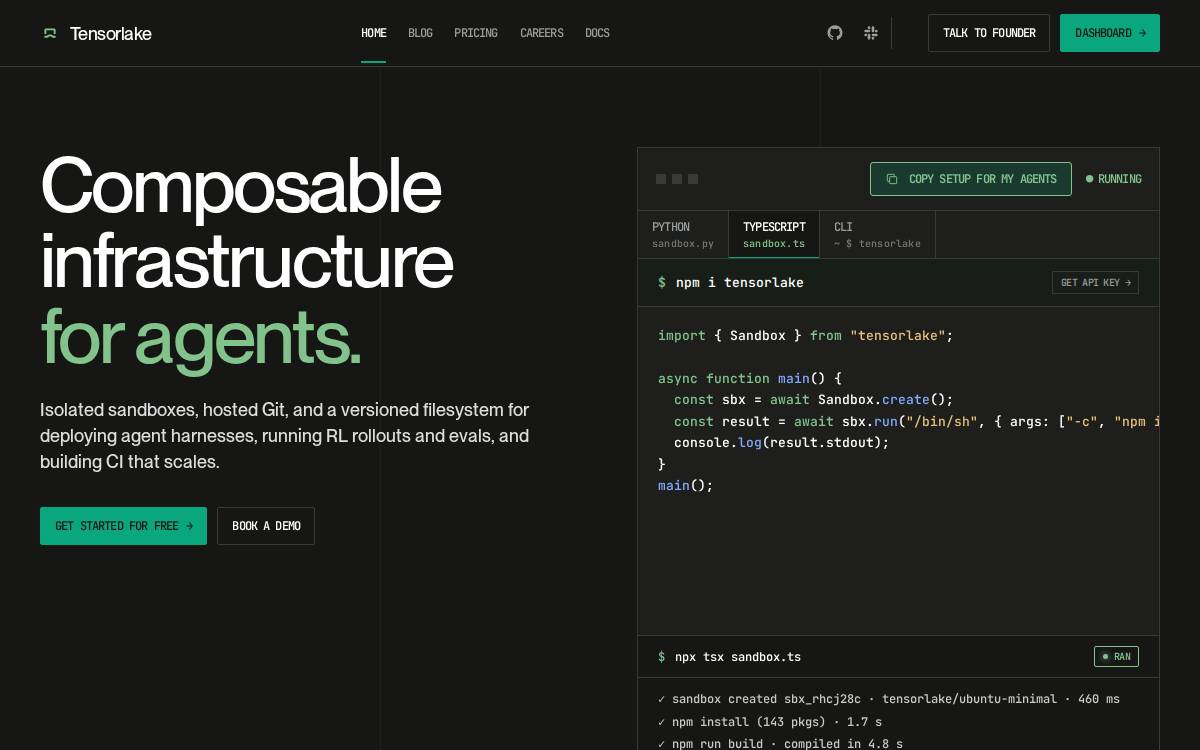Click the Running status label

pos(1120,179)
